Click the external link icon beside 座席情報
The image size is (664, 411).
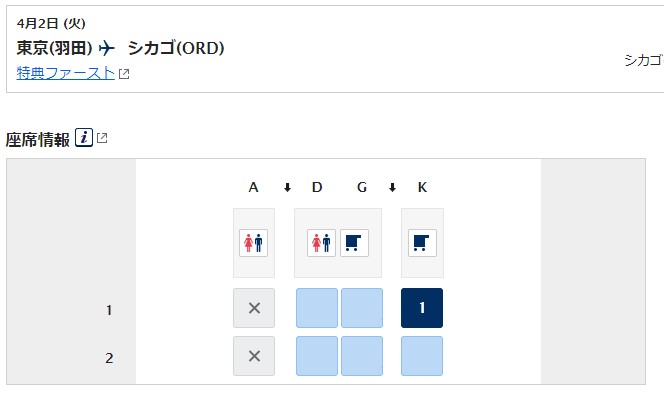[x=102, y=138]
